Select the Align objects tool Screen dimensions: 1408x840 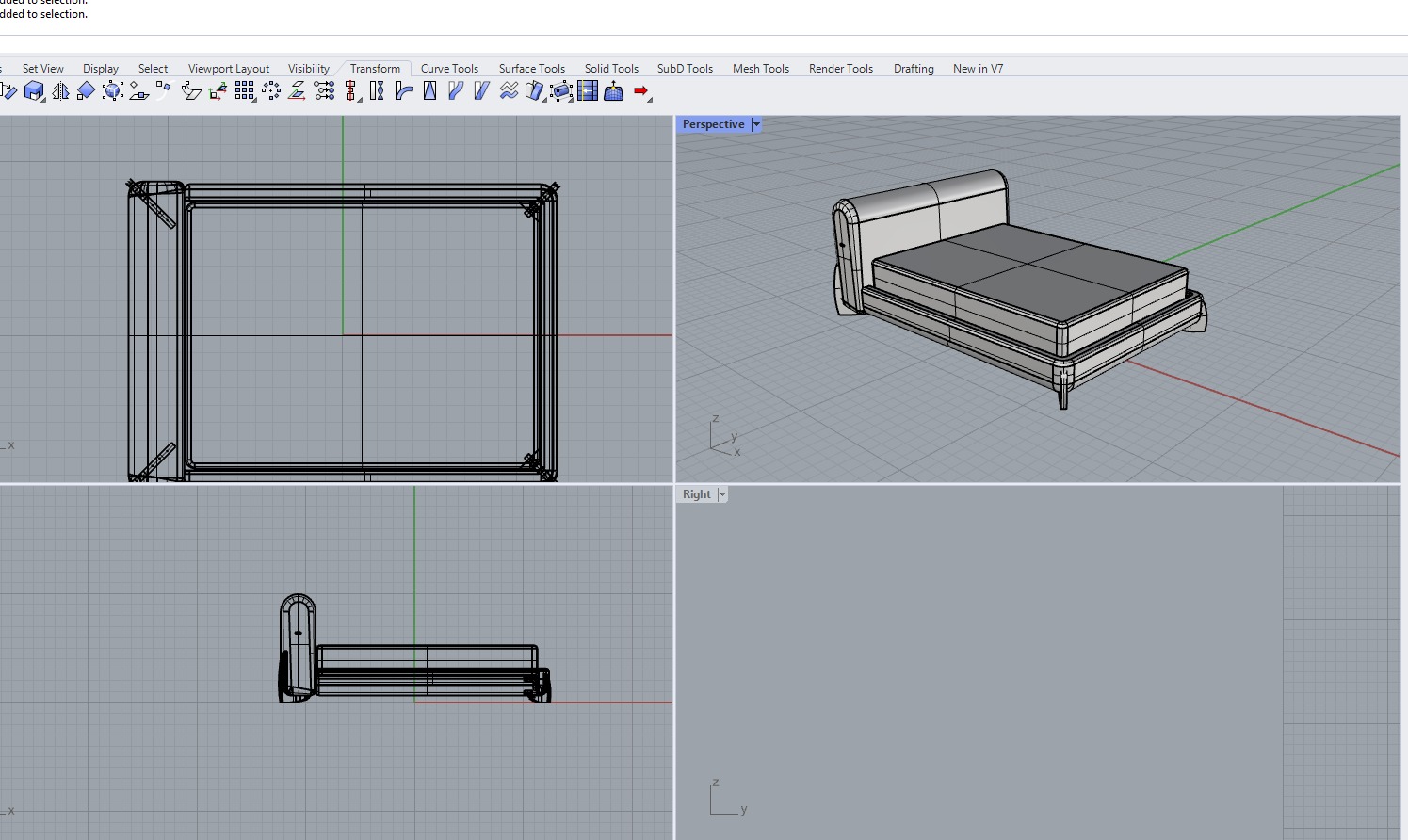350,91
